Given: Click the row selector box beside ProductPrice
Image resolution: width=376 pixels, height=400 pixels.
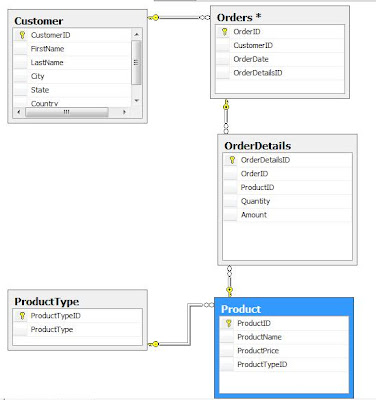Looking at the screenshot, I should point(227,350).
